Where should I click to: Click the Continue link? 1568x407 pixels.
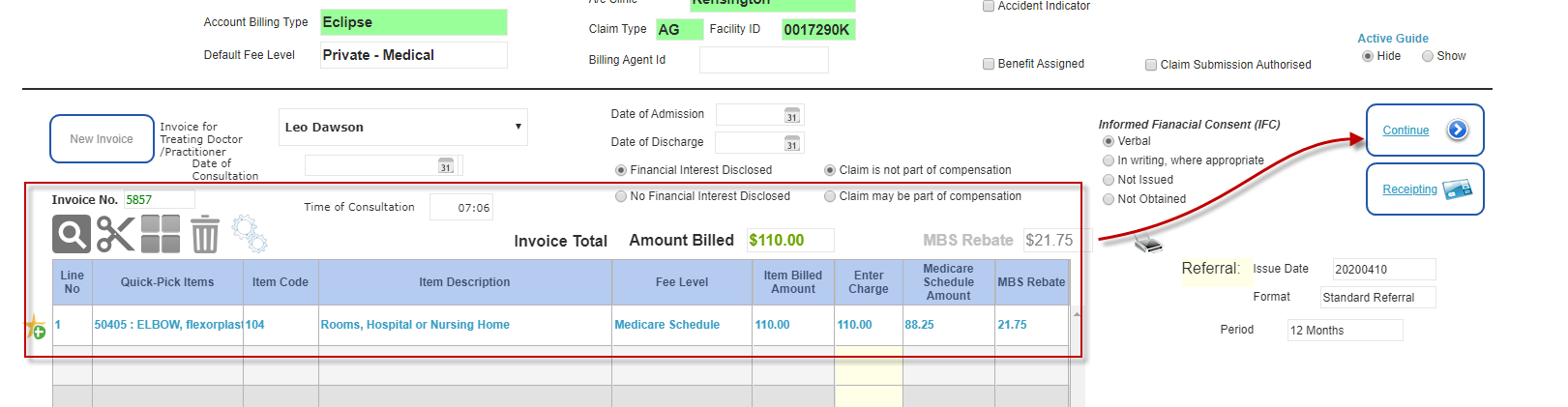[x=1405, y=131]
